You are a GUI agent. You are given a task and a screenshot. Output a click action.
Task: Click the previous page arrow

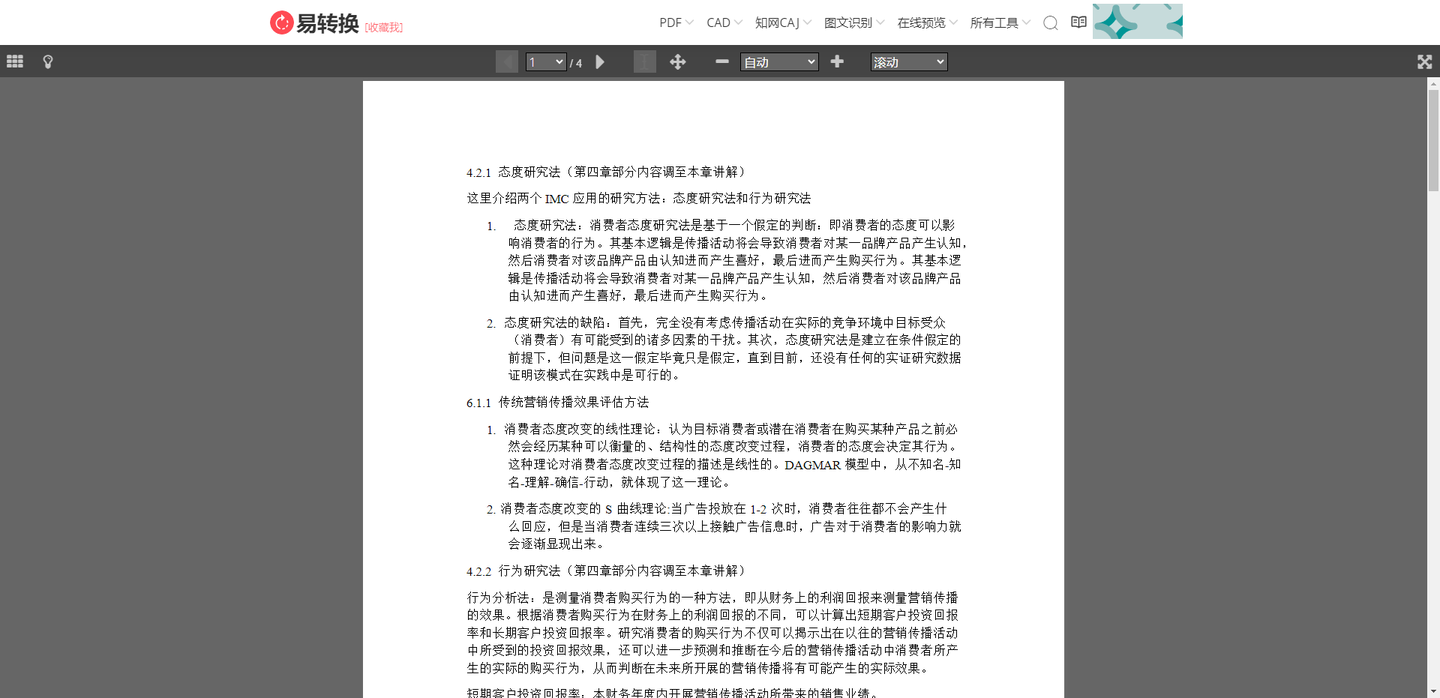coord(507,61)
